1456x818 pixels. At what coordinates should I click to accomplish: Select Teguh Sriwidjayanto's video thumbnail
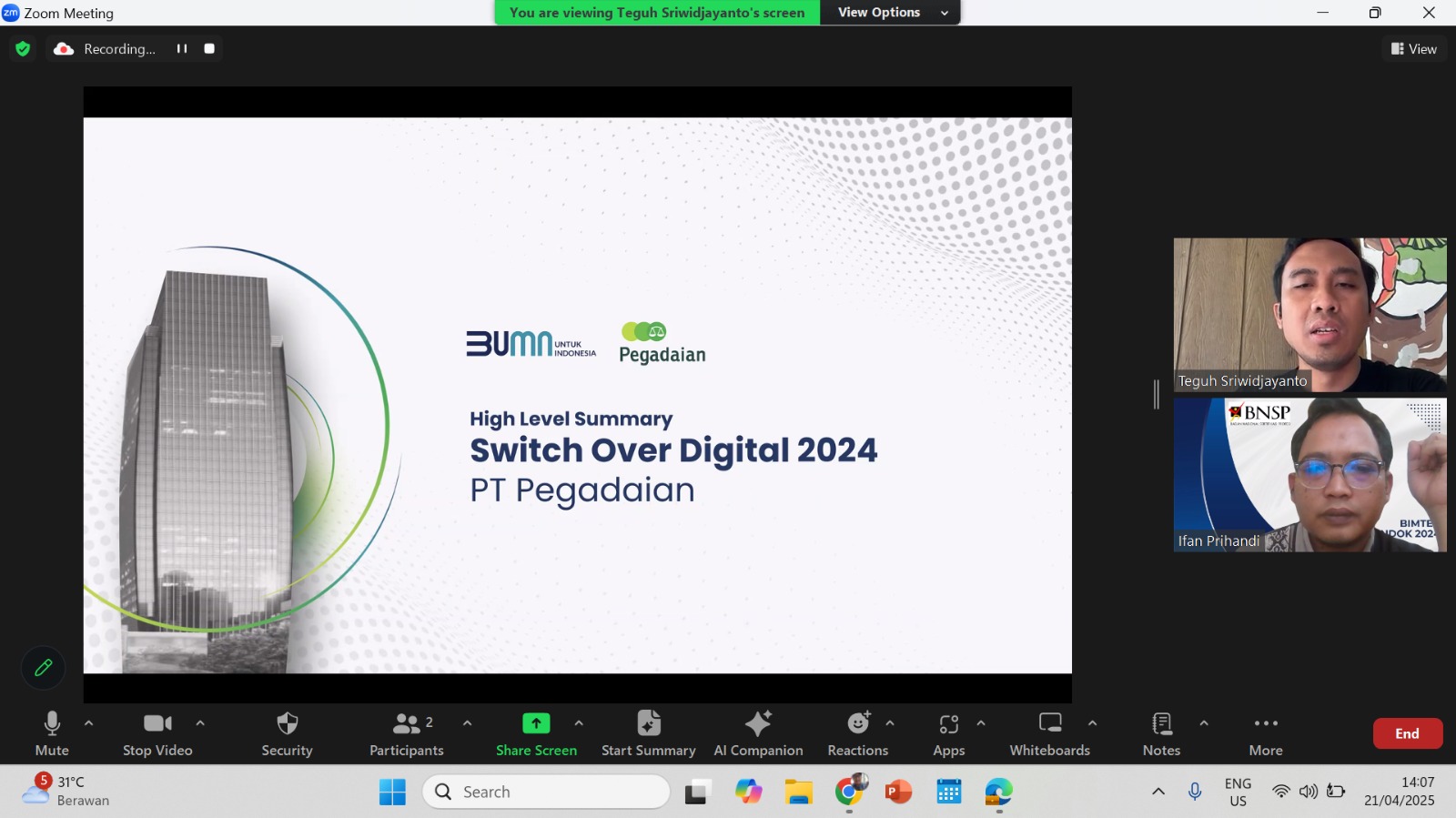click(1309, 315)
